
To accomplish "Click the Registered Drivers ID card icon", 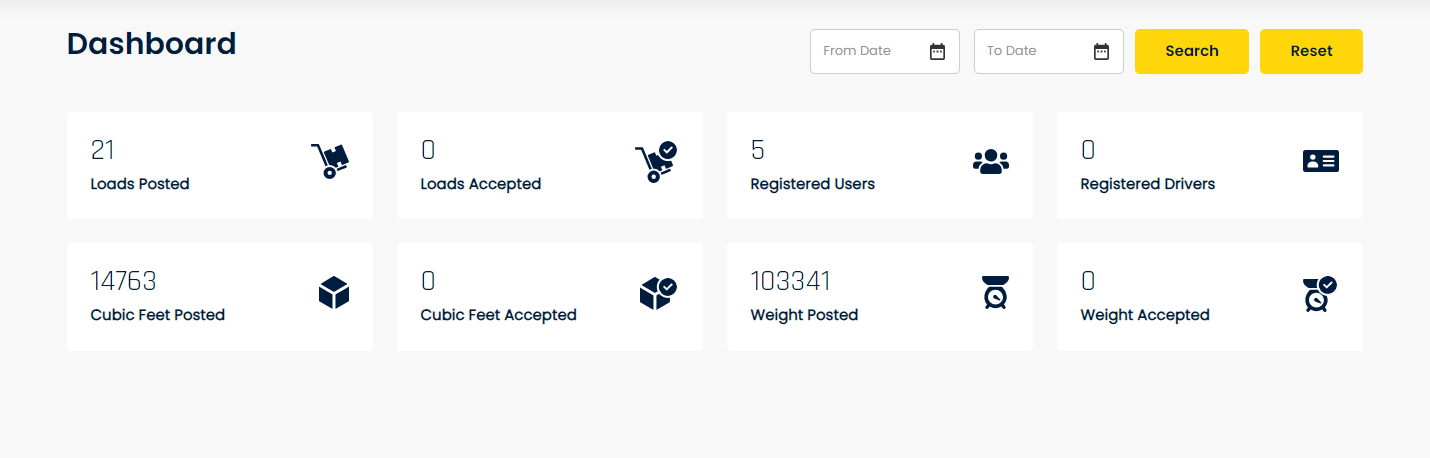I will click(1320, 161).
